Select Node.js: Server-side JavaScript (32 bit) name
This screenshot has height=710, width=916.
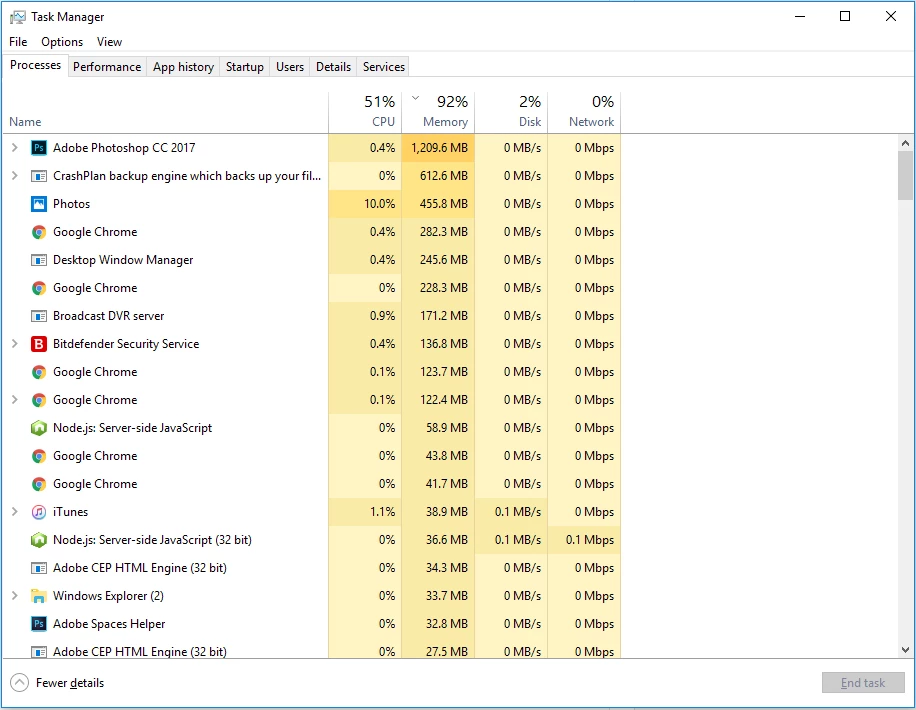click(x=152, y=541)
